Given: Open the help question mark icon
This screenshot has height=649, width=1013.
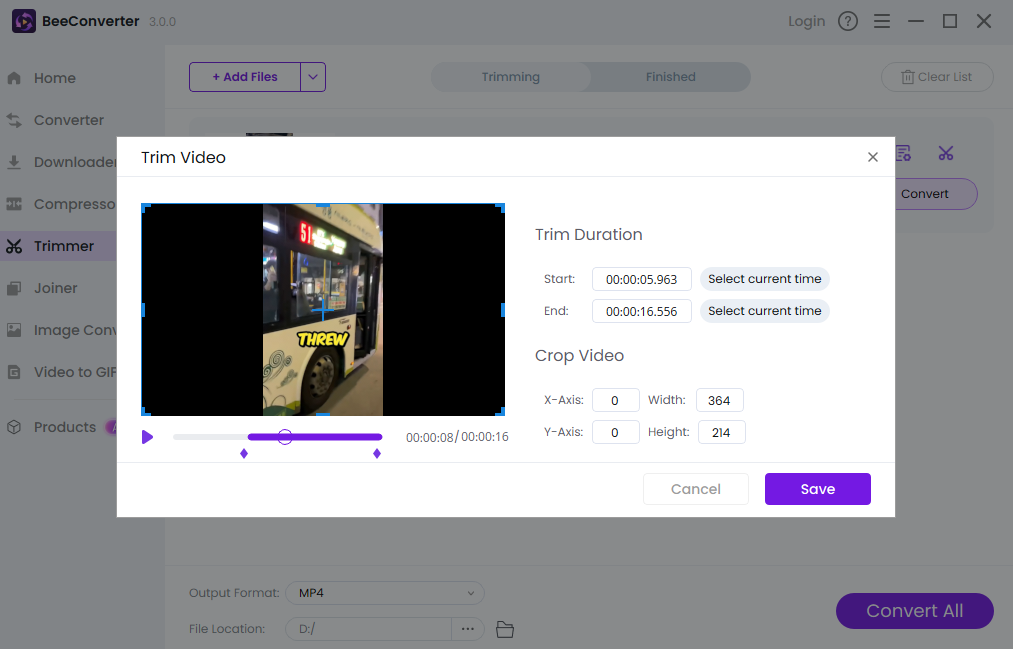Looking at the screenshot, I should point(848,21).
